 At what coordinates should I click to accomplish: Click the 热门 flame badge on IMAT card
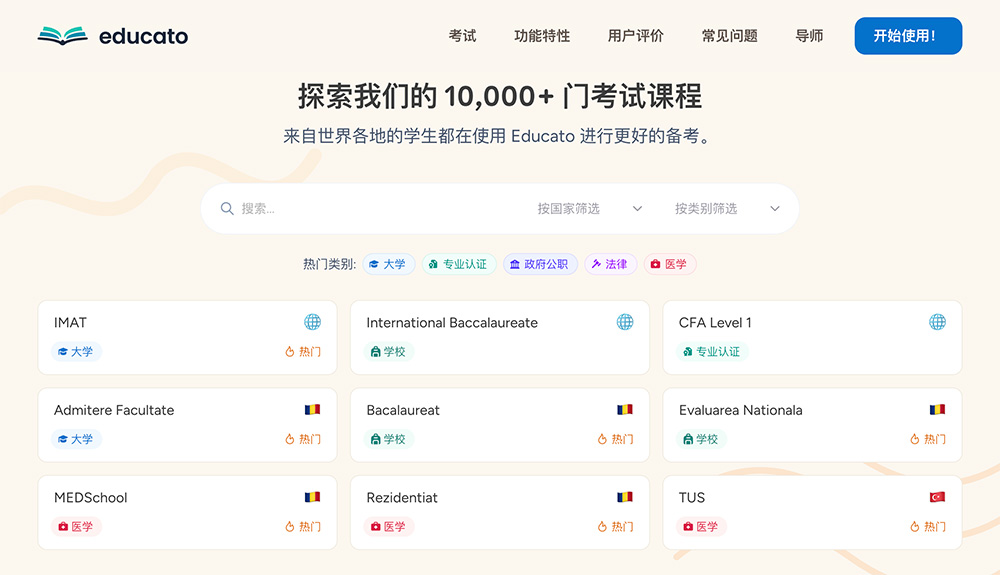coord(303,351)
